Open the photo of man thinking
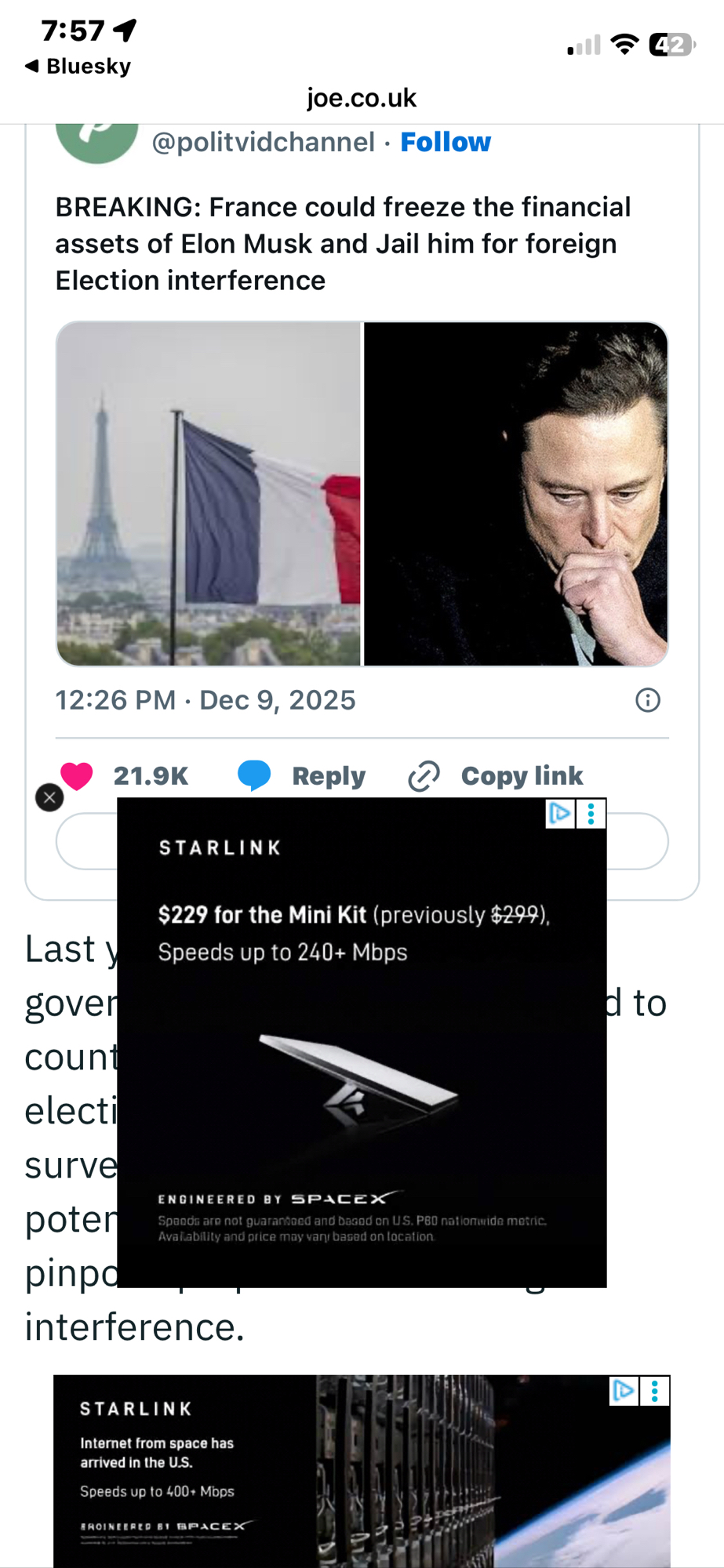Image resolution: width=724 pixels, height=1568 pixels. tap(515, 494)
